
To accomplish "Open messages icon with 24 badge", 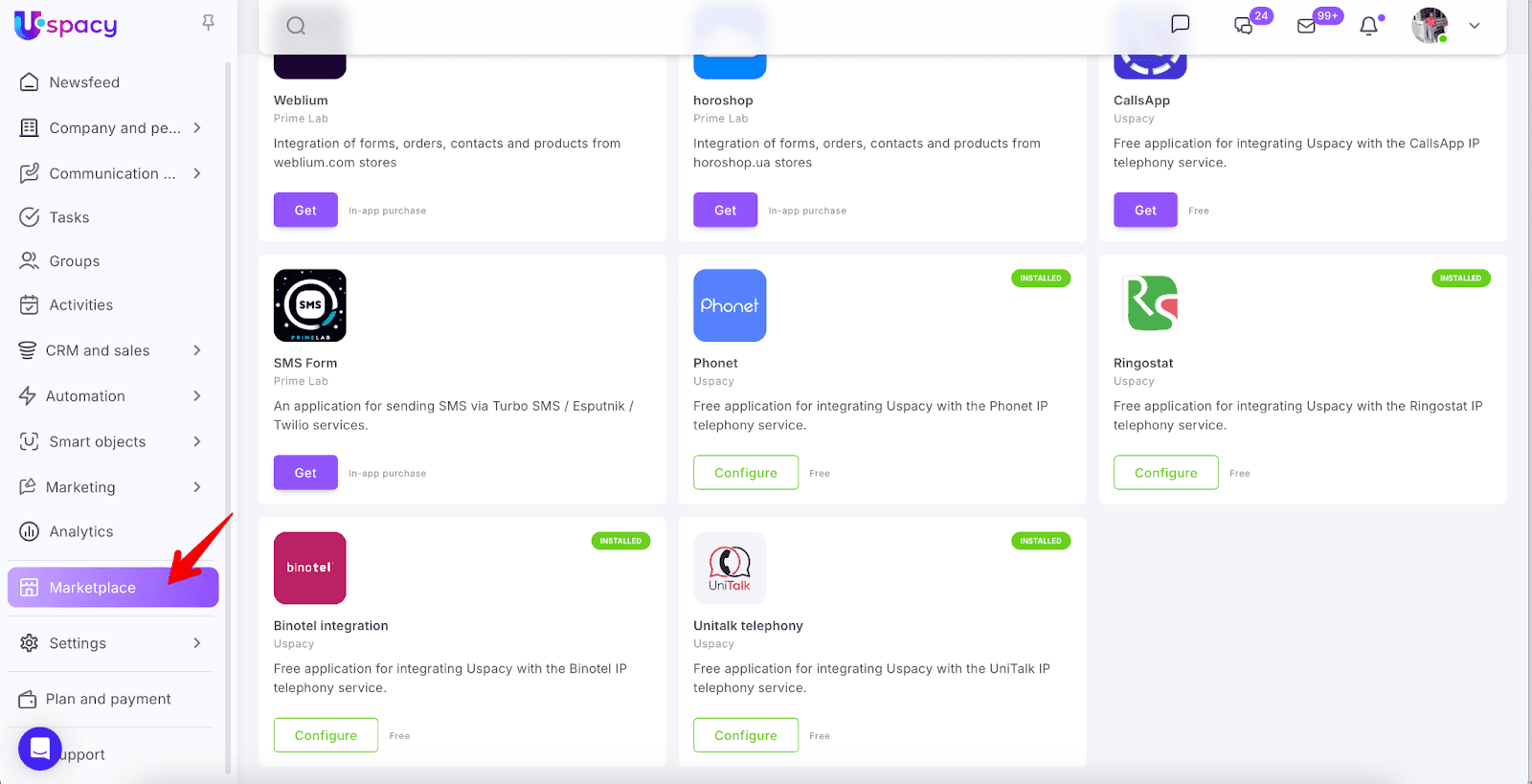I will coord(1244,26).
